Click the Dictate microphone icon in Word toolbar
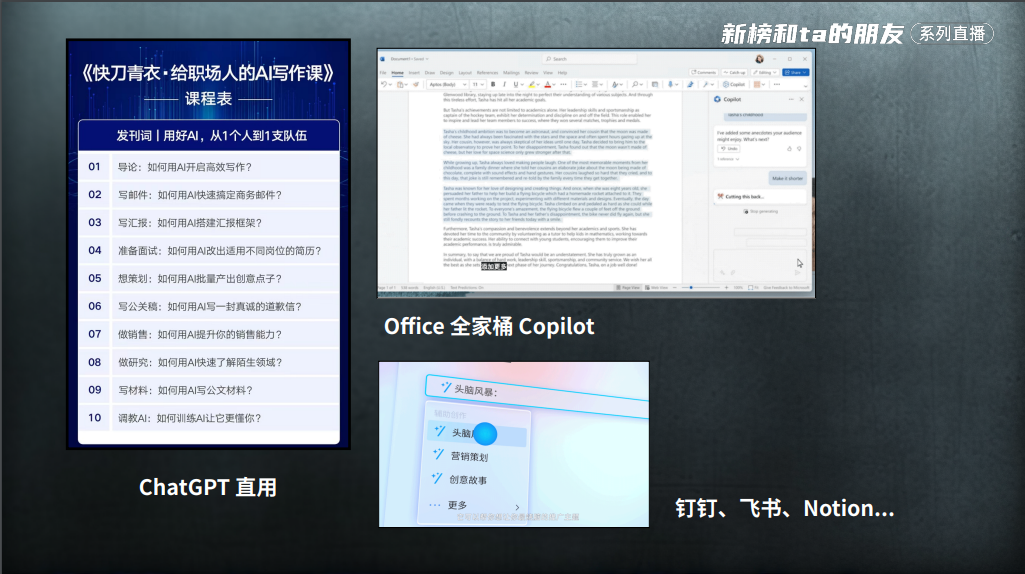Viewport: 1025px width, 574px height. click(670, 84)
